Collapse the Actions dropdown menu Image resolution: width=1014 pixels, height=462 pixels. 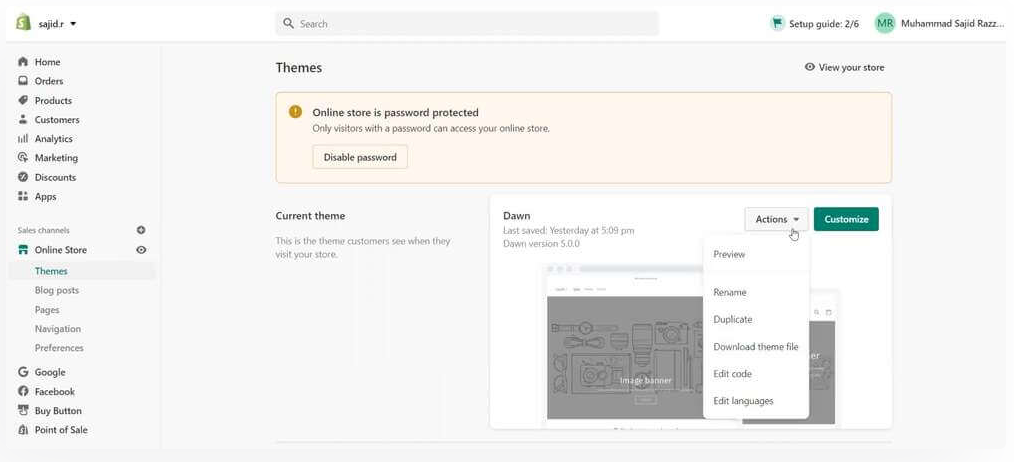click(776, 219)
